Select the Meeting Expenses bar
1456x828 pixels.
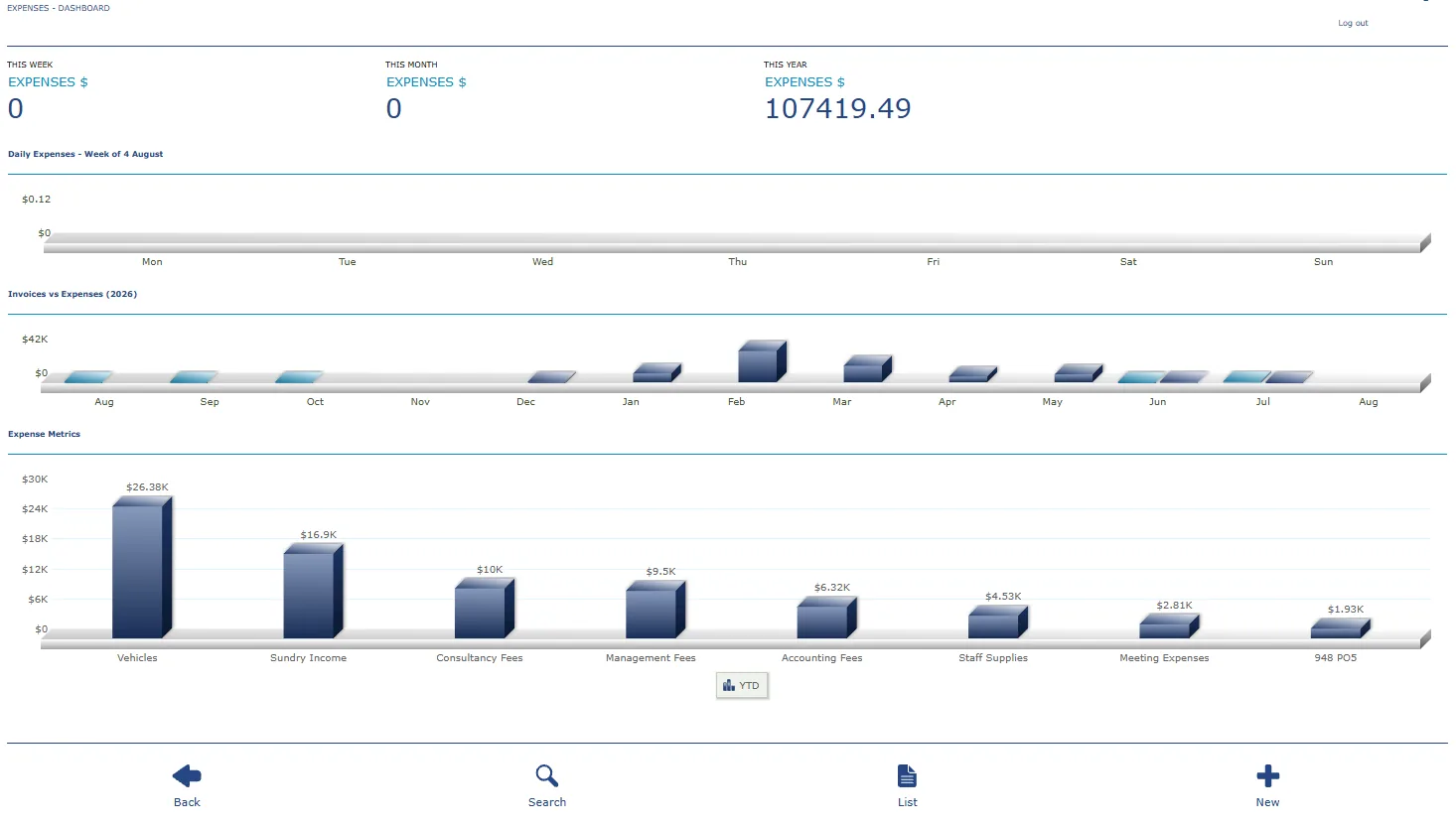tap(1169, 625)
